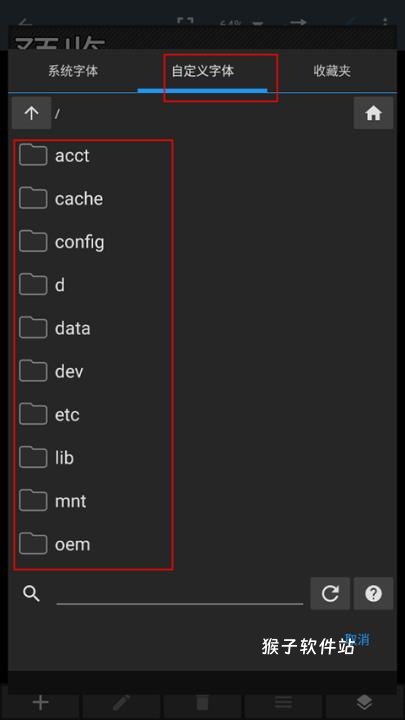Open the acct folder

click(93, 155)
